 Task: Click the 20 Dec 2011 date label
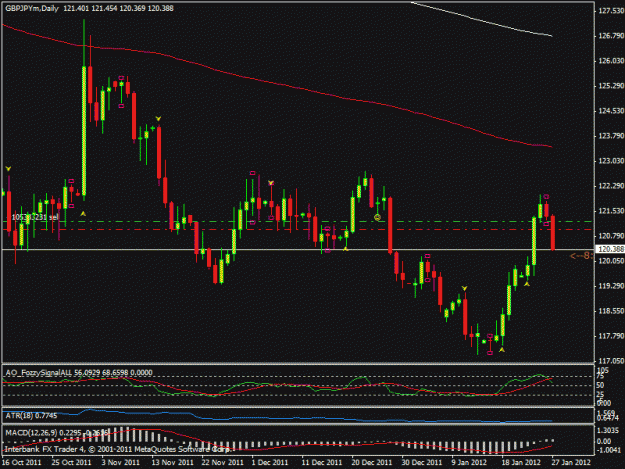[371, 463]
